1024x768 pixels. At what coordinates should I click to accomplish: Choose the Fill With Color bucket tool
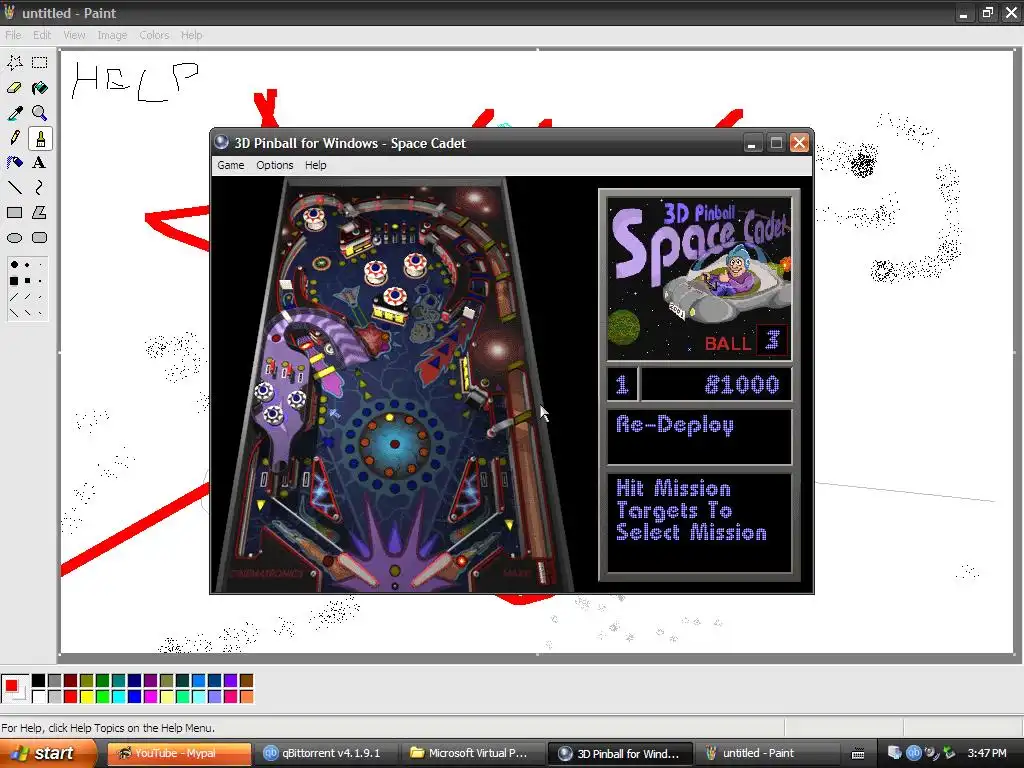click(40, 88)
